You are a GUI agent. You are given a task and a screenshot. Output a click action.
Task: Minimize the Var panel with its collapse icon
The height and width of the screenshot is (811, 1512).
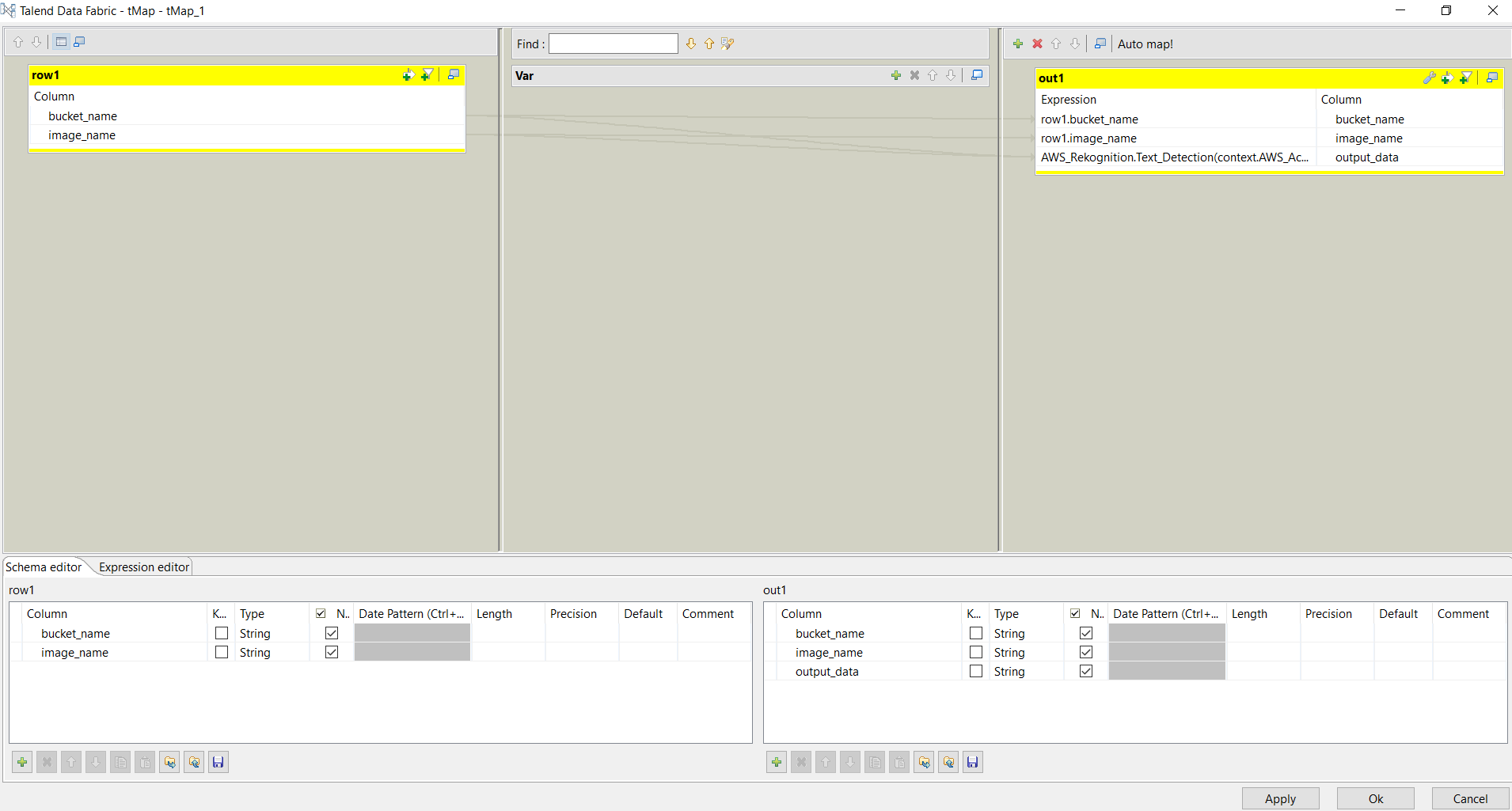(977, 75)
